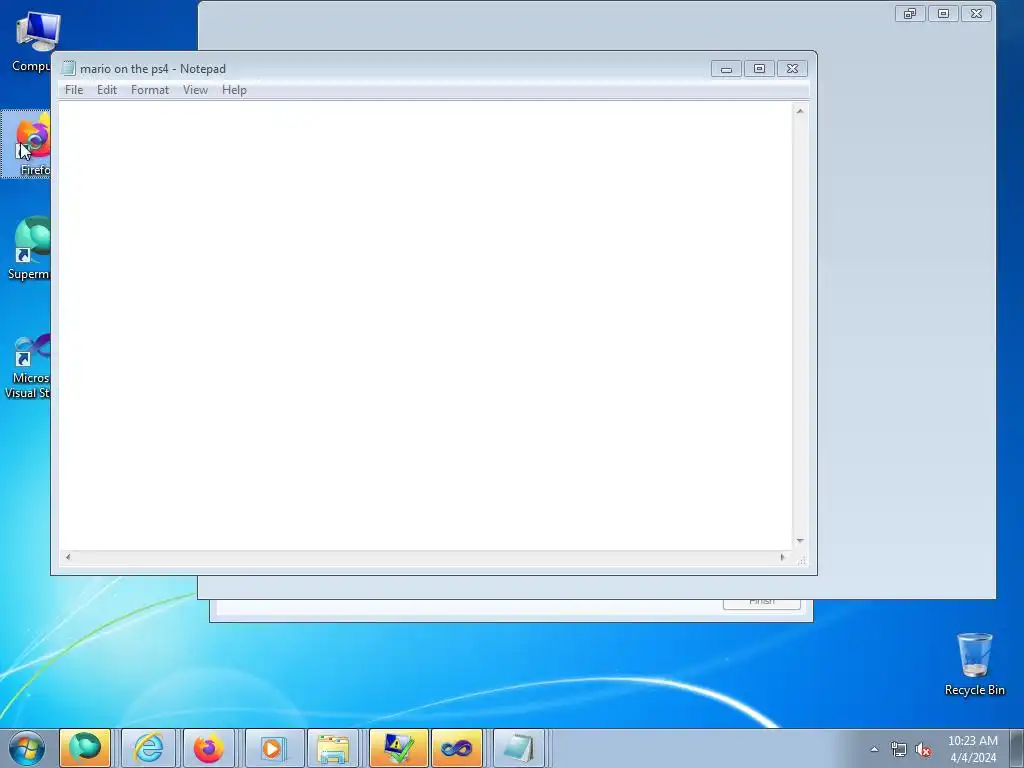Close the large background window
The height and width of the screenshot is (768, 1024).
click(976, 13)
